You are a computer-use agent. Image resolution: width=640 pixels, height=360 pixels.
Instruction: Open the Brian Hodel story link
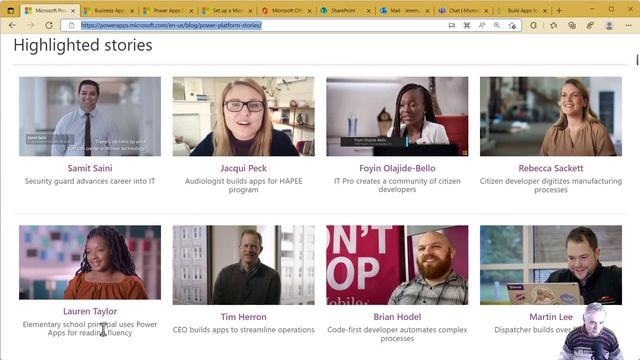click(397, 317)
